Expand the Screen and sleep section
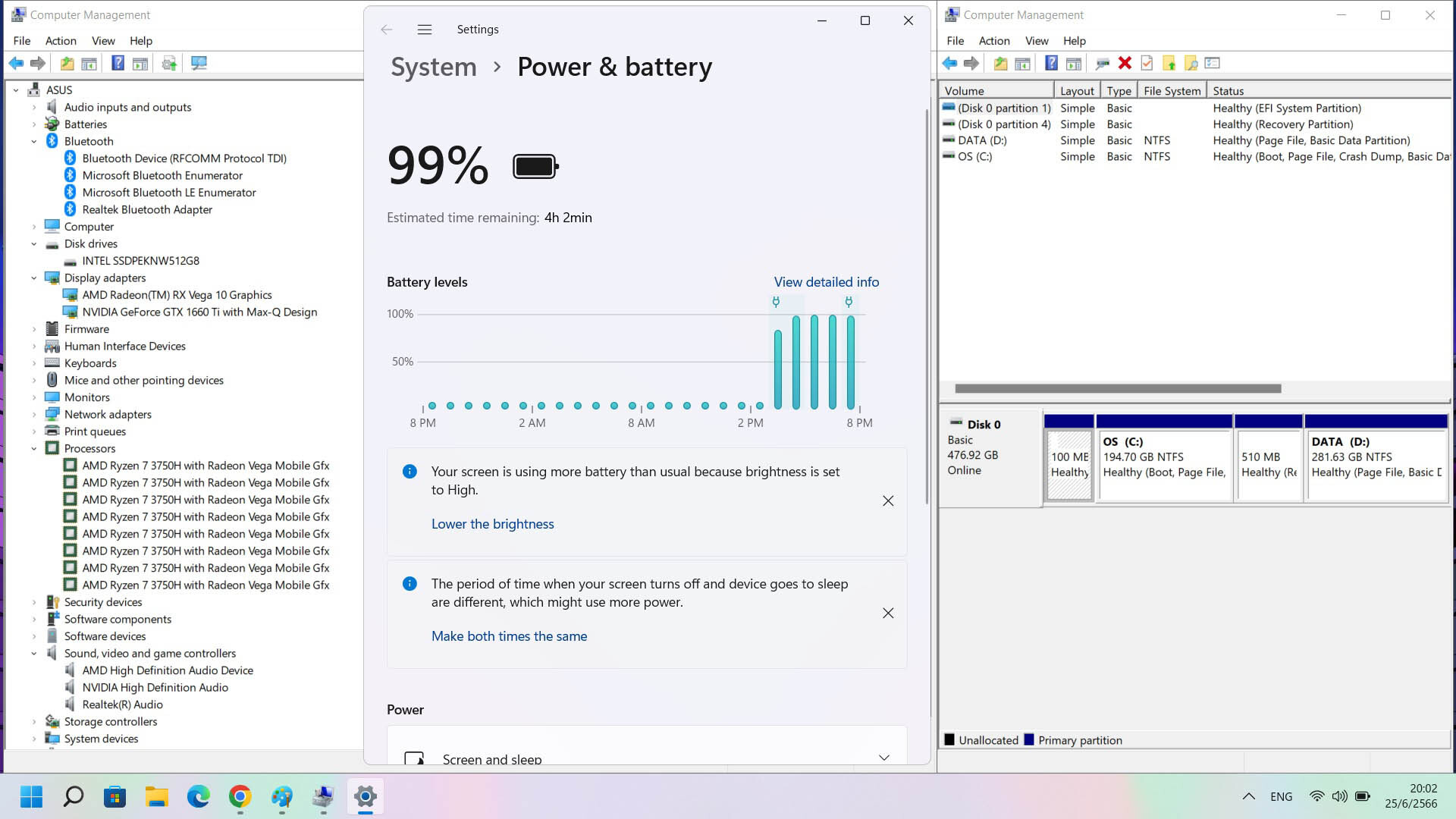This screenshot has height=819, width=1456. pyautogui.click(x=883, y=758)
